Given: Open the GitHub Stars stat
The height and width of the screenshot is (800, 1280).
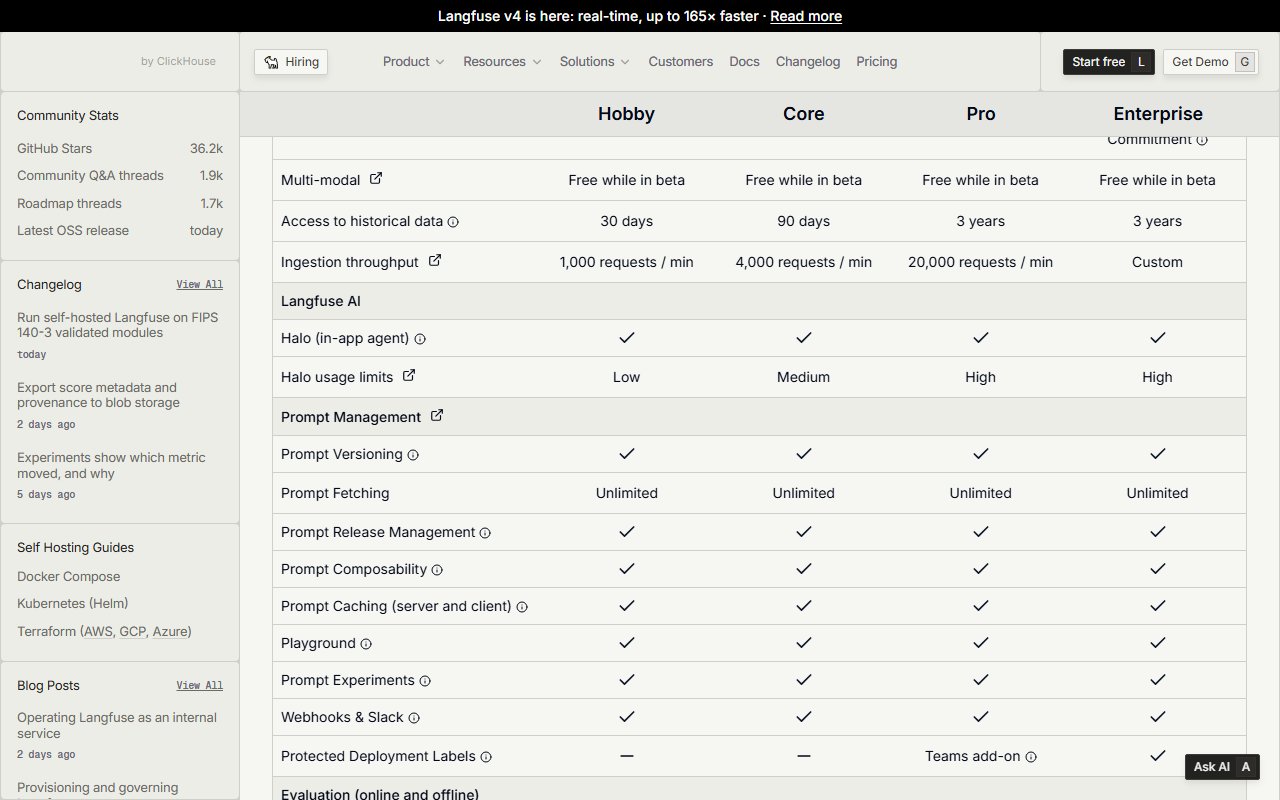Looking at the screenshot, I should (x=120, y=149).
